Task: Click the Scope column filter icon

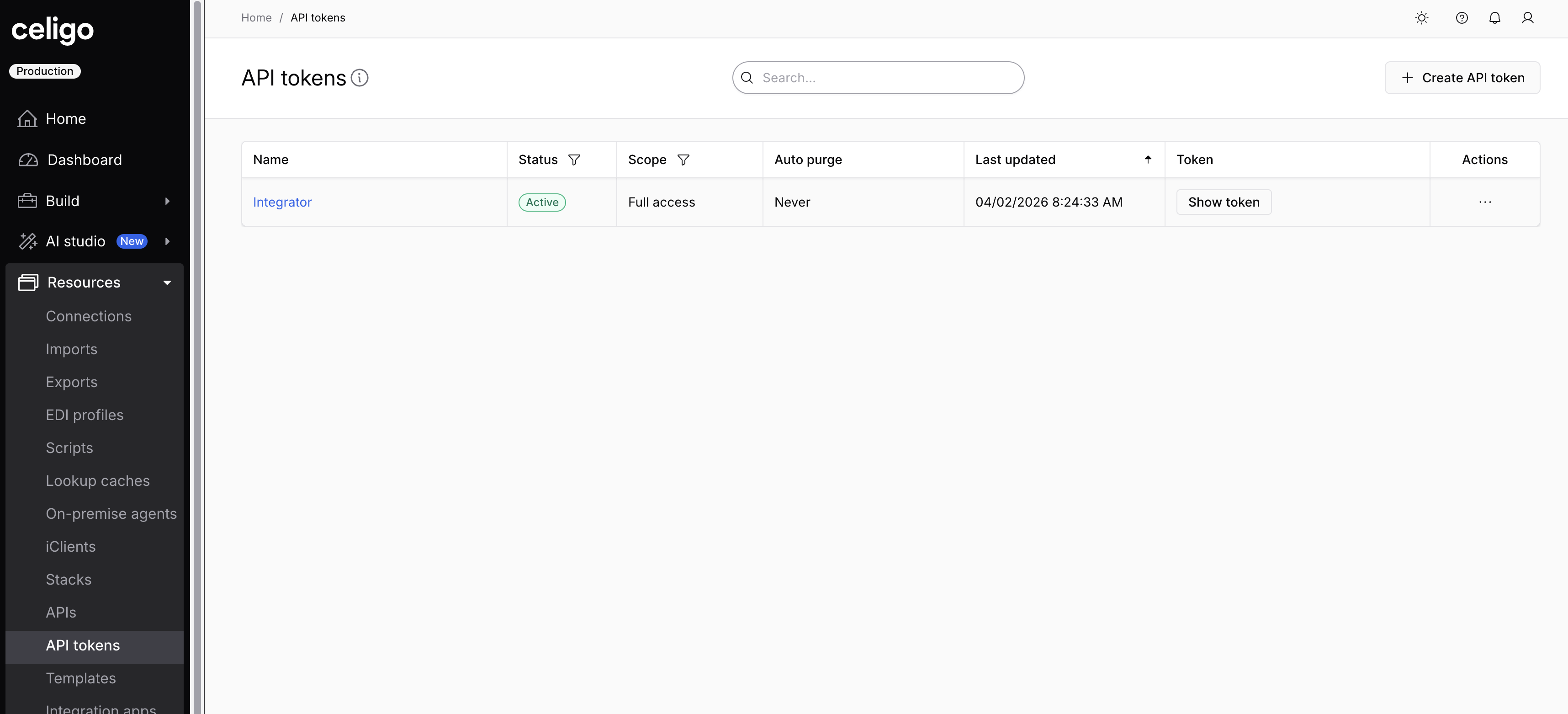Action: pos(683,160)
